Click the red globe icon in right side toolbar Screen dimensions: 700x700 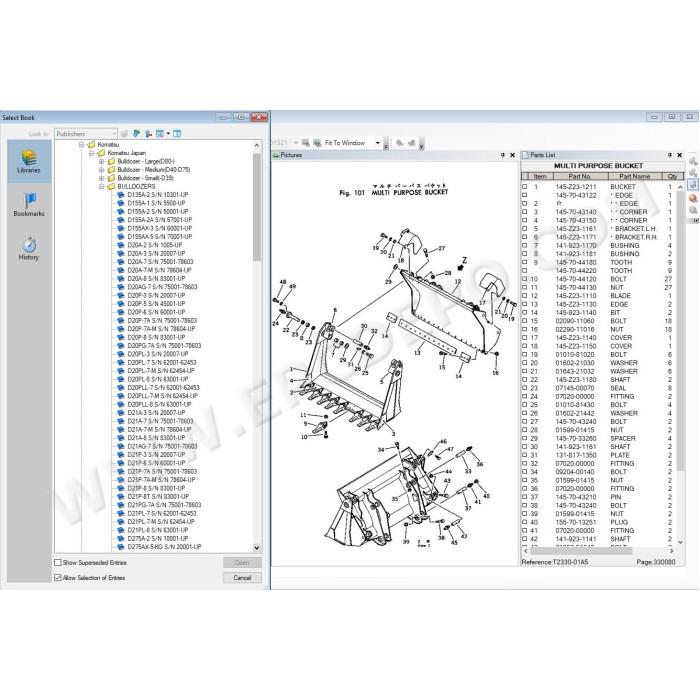click(x=693, y=198)
